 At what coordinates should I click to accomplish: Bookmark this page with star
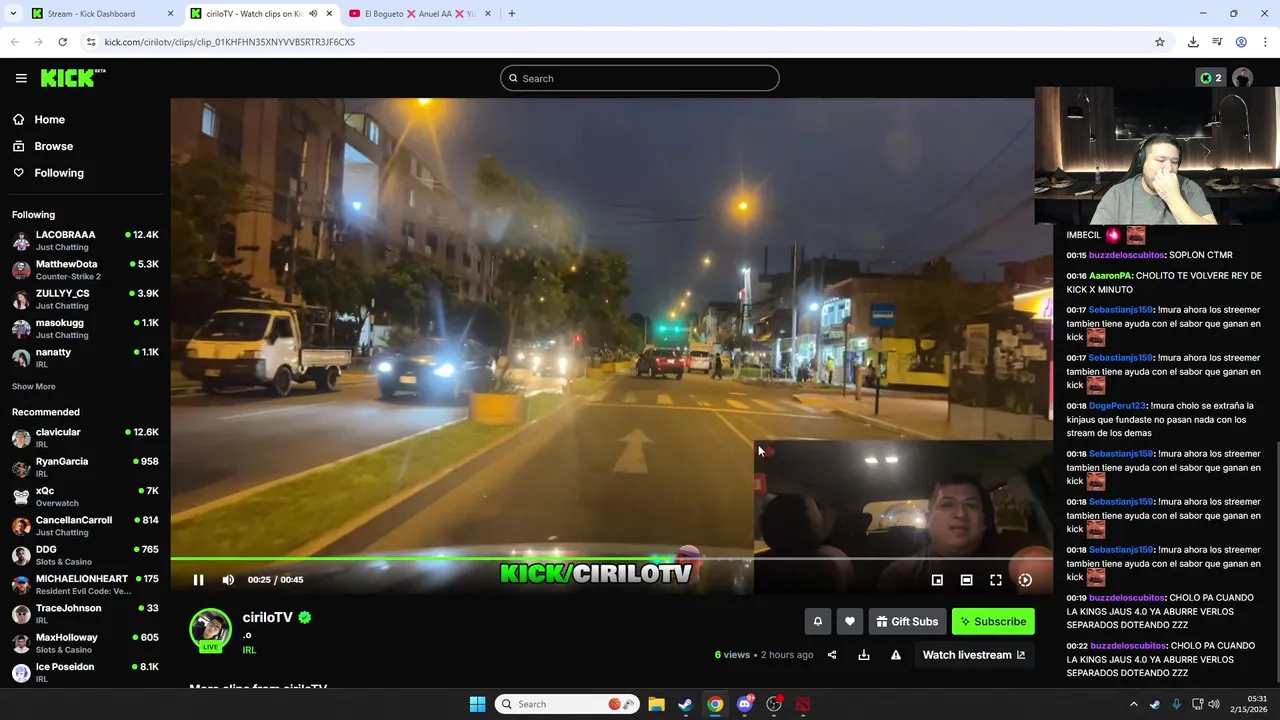pos(1160,42)
